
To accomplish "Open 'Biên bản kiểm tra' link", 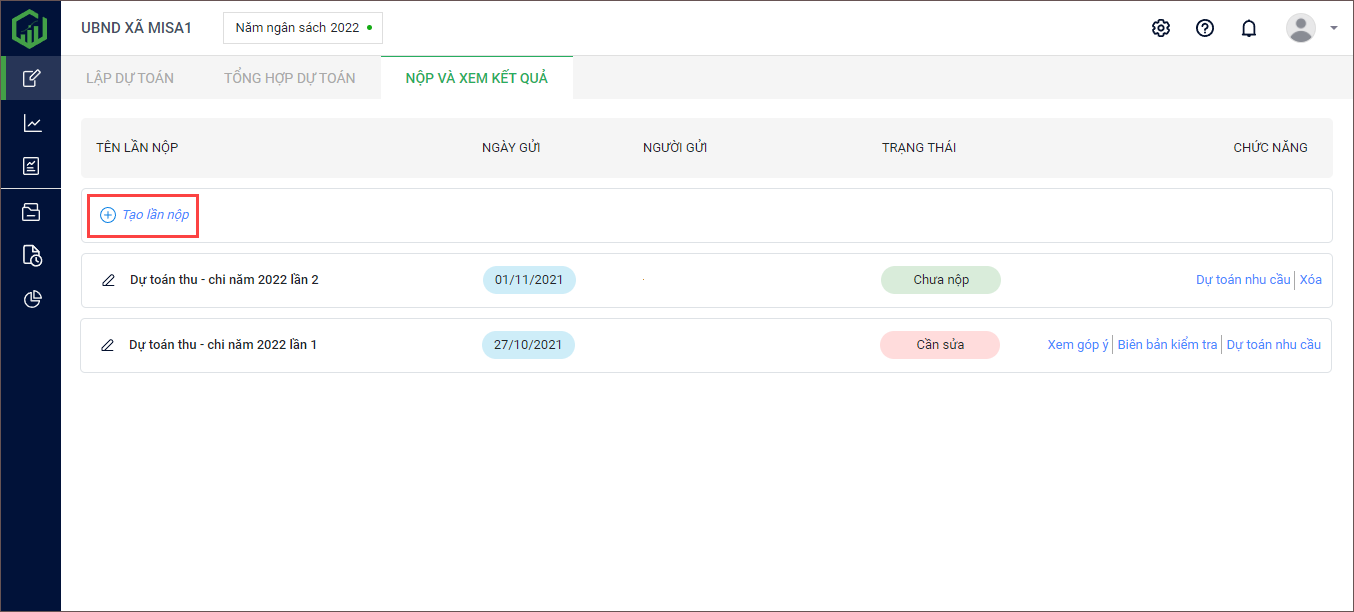I will pos(1167,345).
